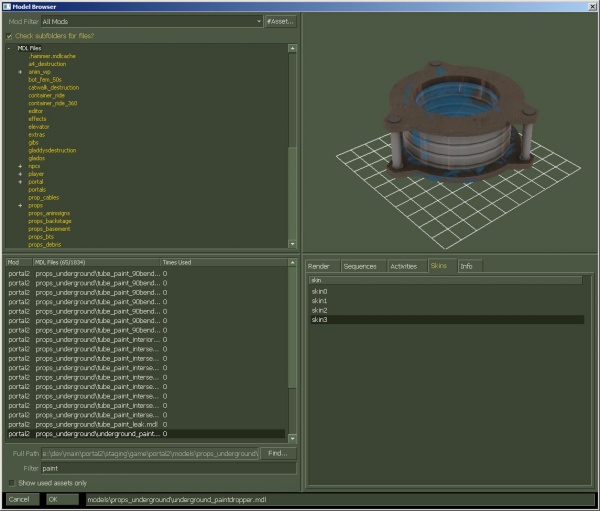600x511 pixels.
Task: Select bot_fem_50s folder
Action: click(45, 80)
